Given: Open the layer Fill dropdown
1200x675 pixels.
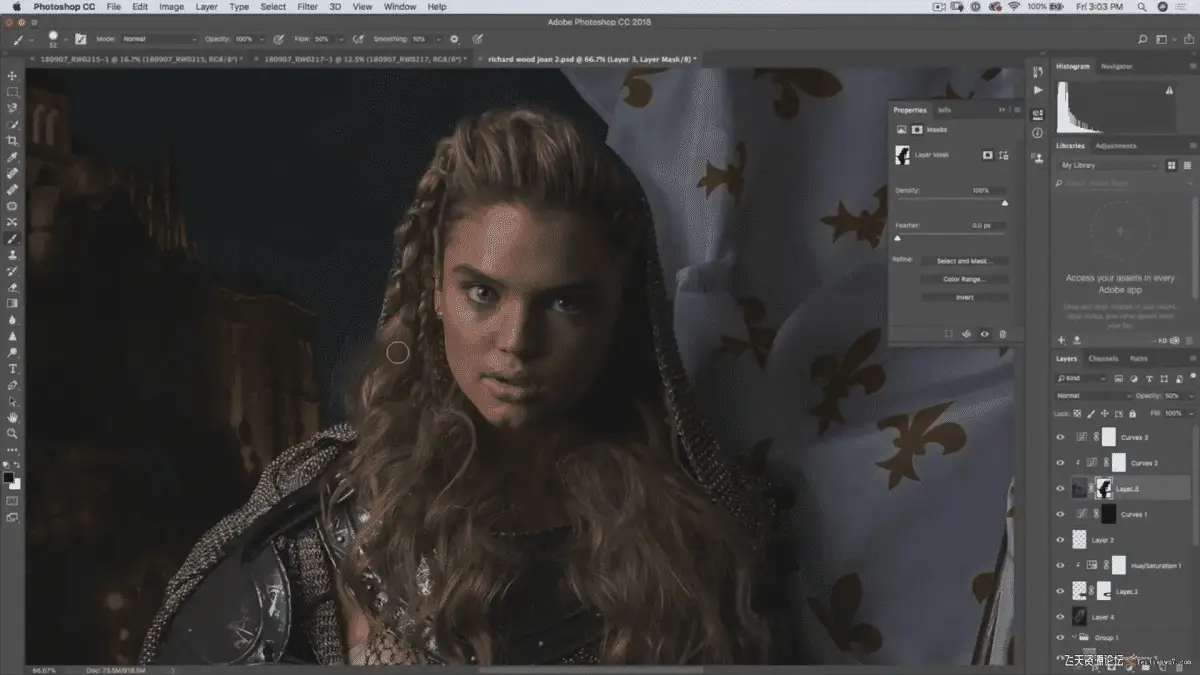Looking at the screenshot, I should coord(1189,413).
